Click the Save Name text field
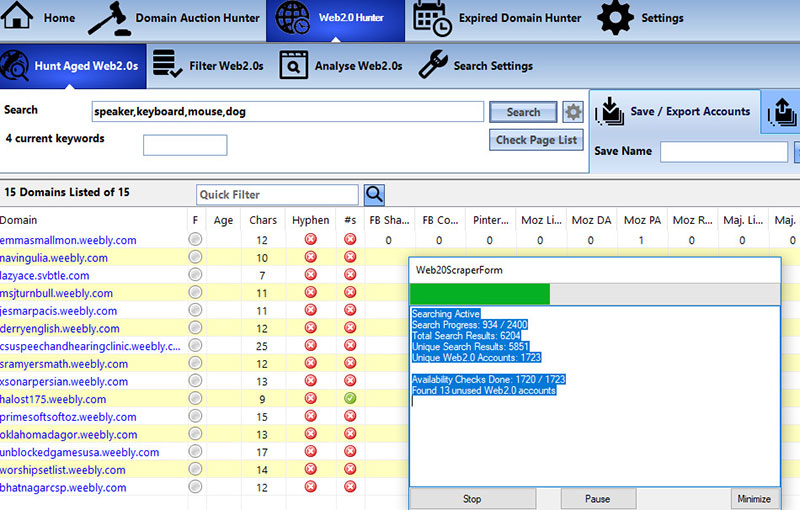800x510 pixels. tap(723, 152)
